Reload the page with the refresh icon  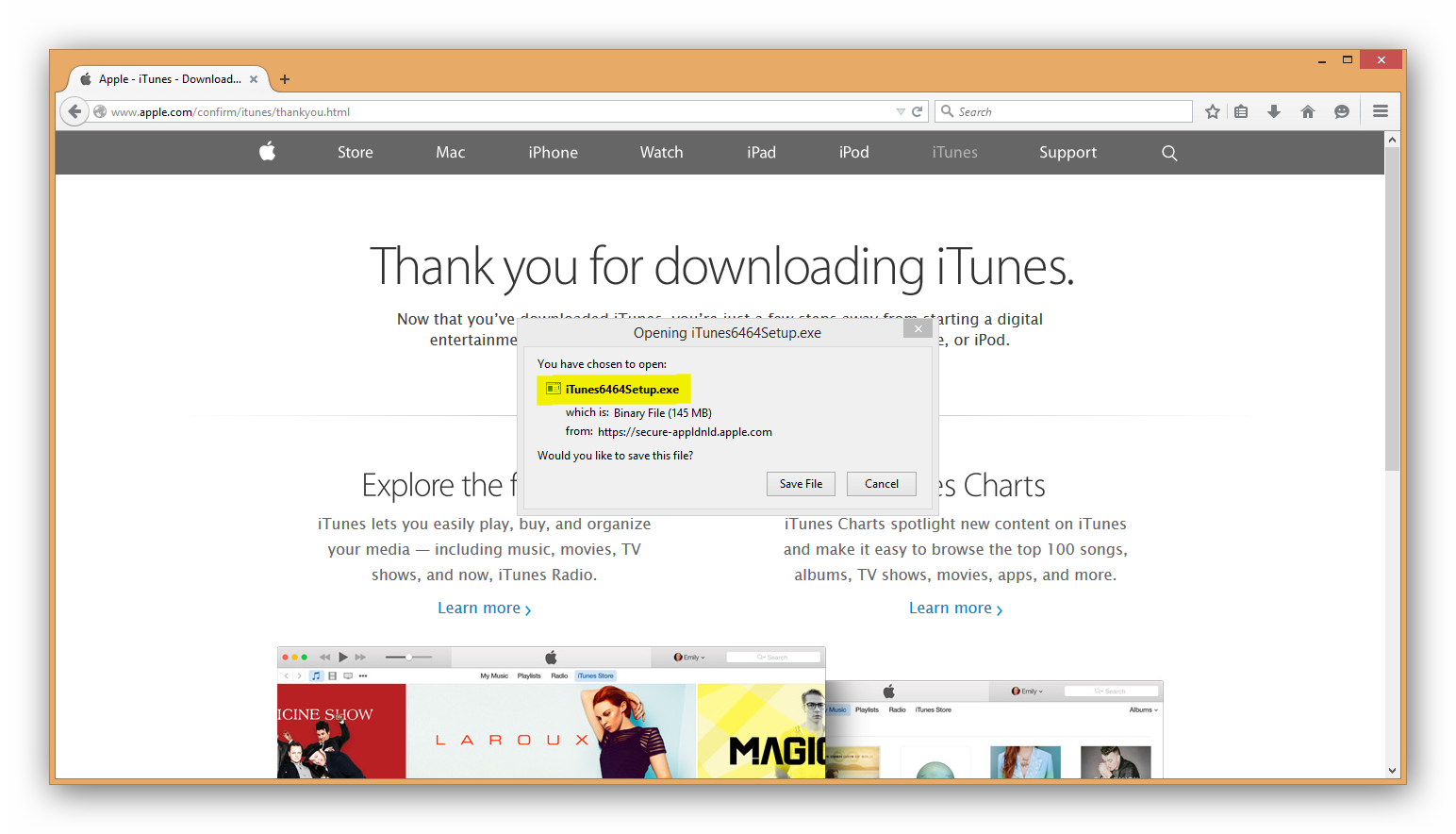(917, 111)
